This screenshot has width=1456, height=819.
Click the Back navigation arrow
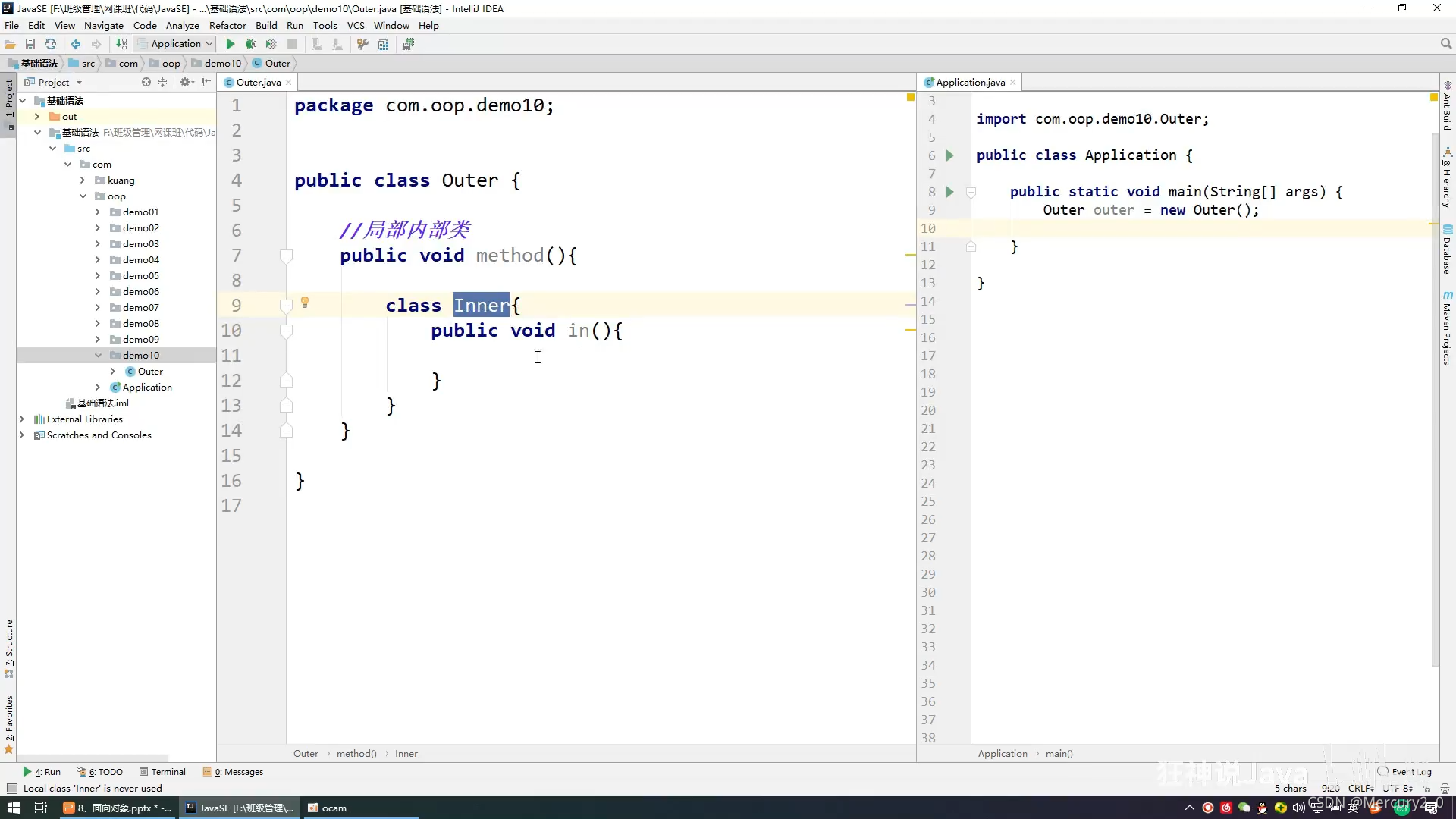pos(76,44)
